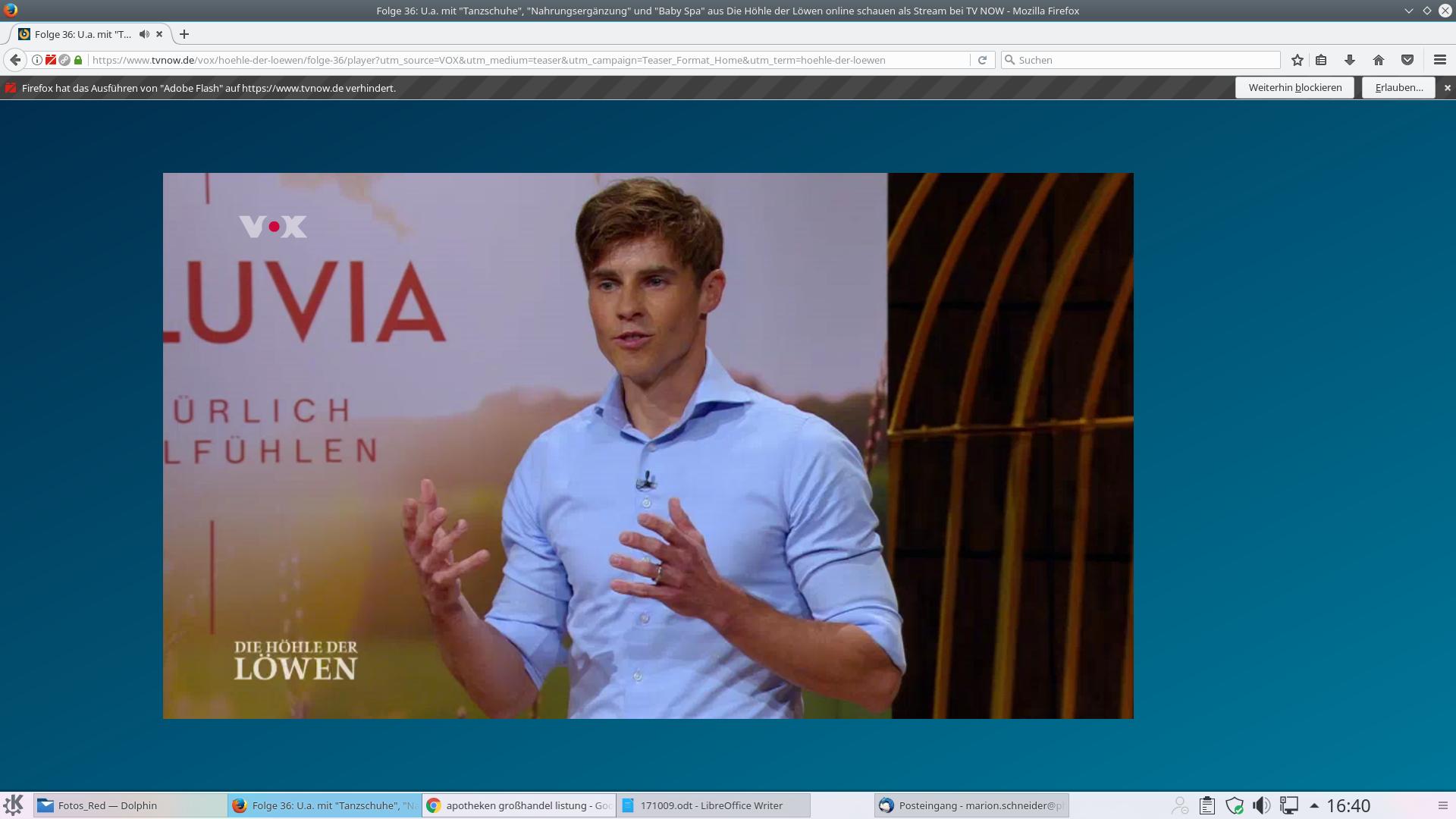Open the downloads arrow icon
This screenshot has width=1456, height=819.
(x=1350, y=60)
